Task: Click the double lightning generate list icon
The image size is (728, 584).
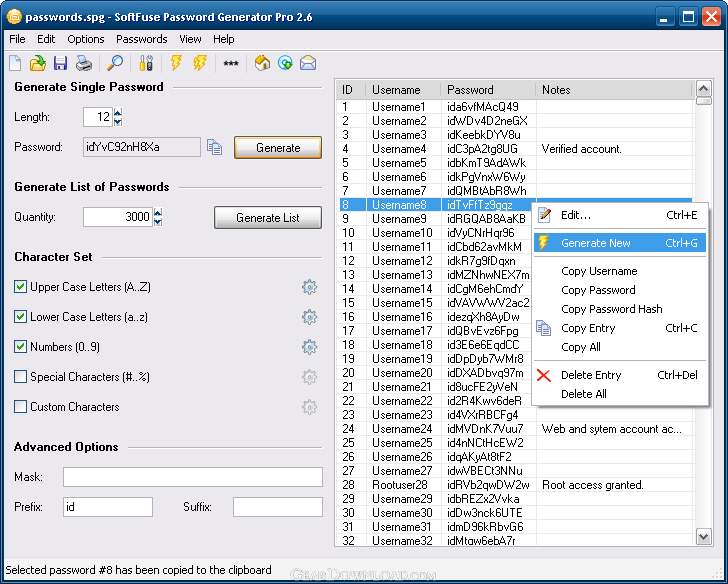Action: click(x=200, y=63)
